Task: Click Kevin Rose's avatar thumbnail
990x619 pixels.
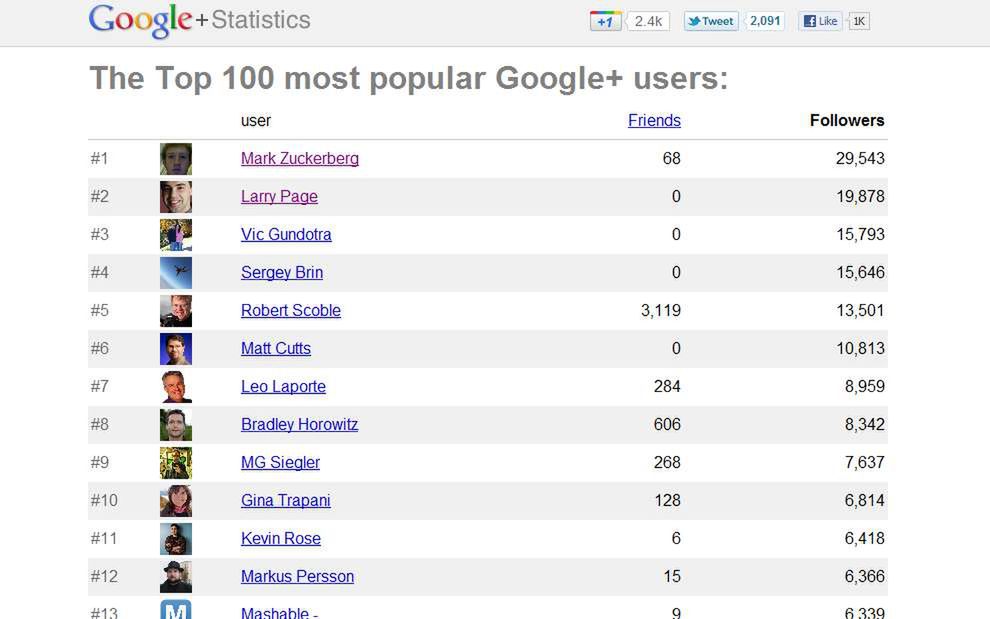Action: pos(176,538)
